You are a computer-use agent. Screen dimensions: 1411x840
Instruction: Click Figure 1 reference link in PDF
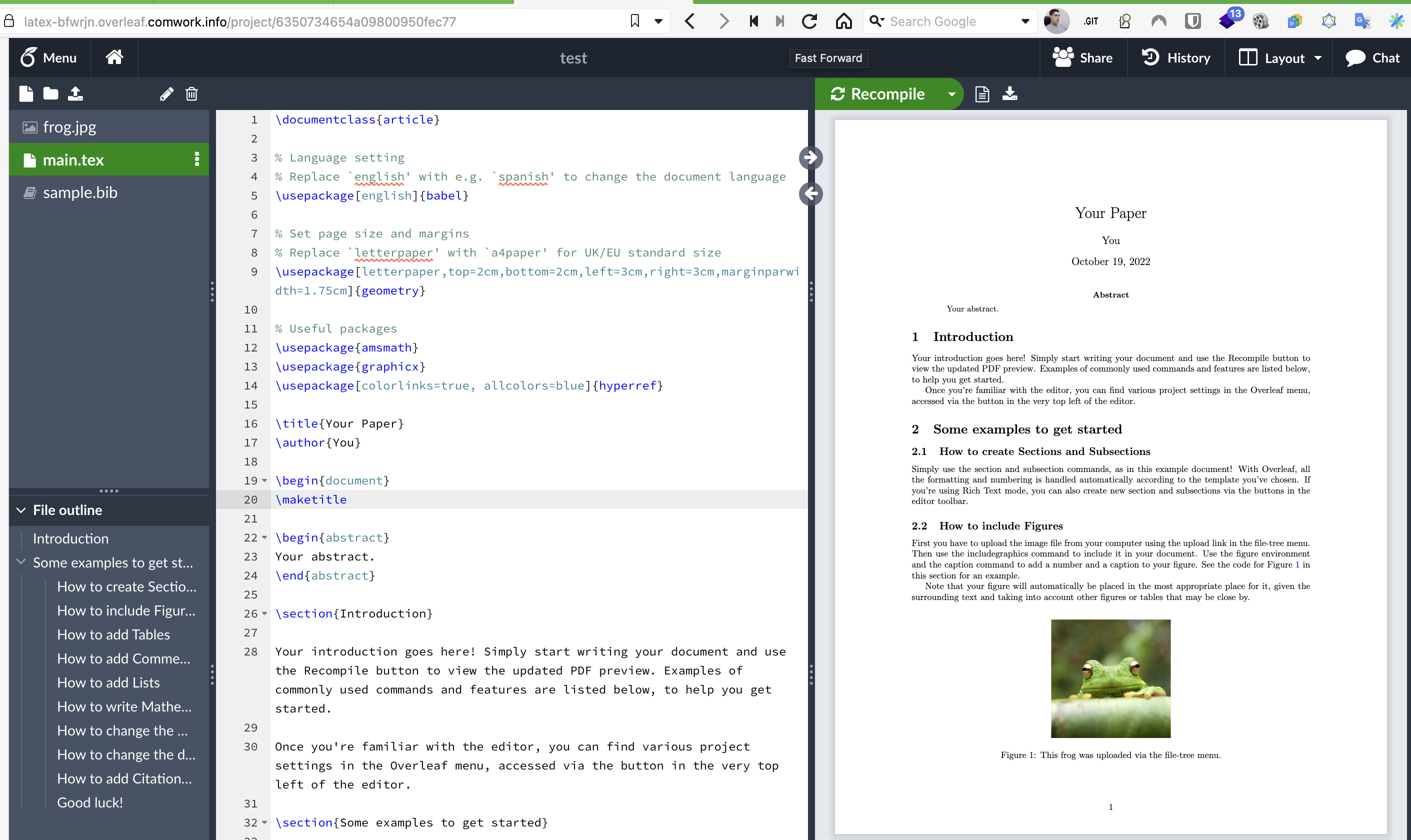pyautogui.click(x=1297, y=564)
